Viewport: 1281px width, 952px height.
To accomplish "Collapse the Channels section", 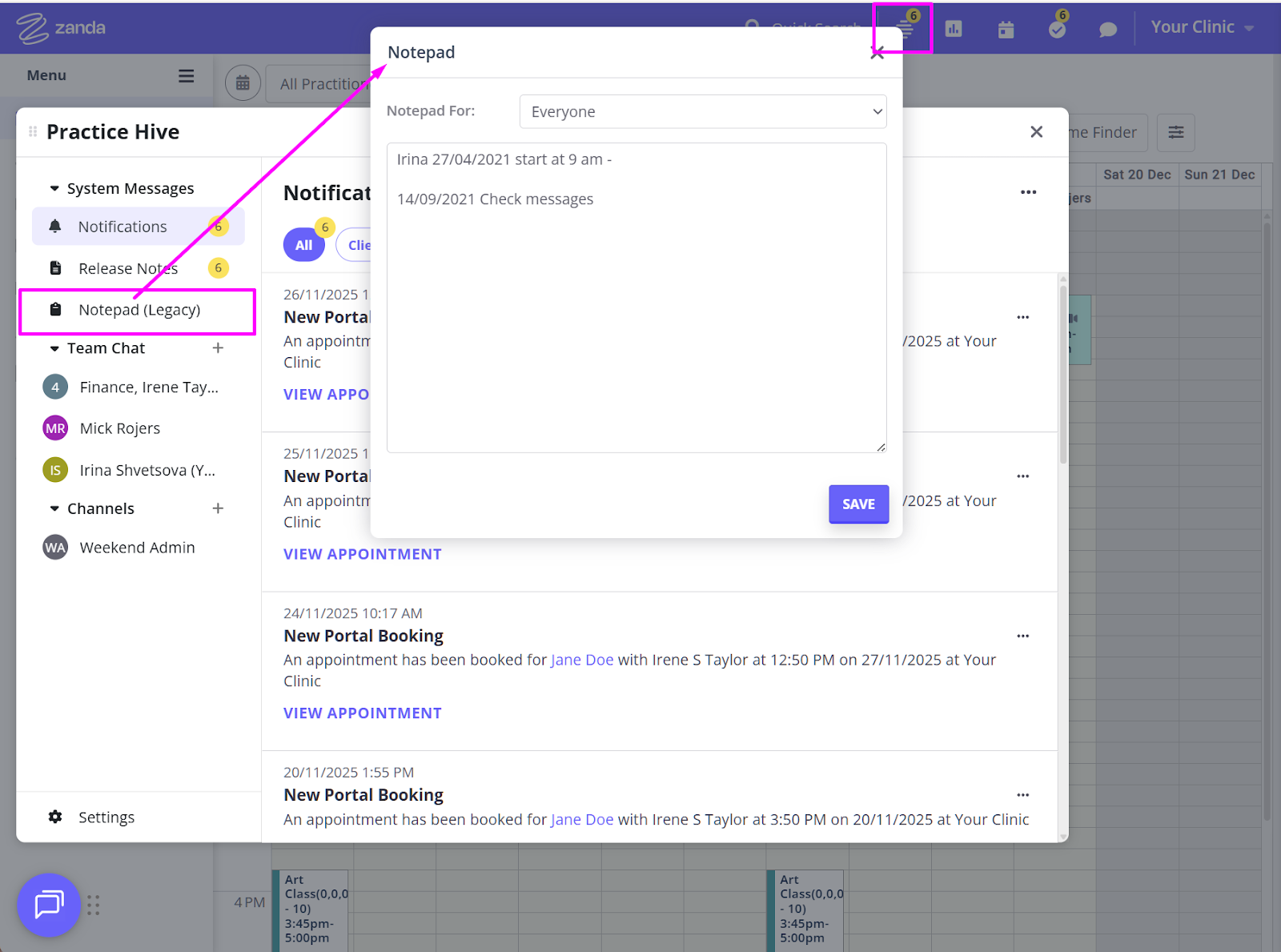I will [x=54, y=508].
